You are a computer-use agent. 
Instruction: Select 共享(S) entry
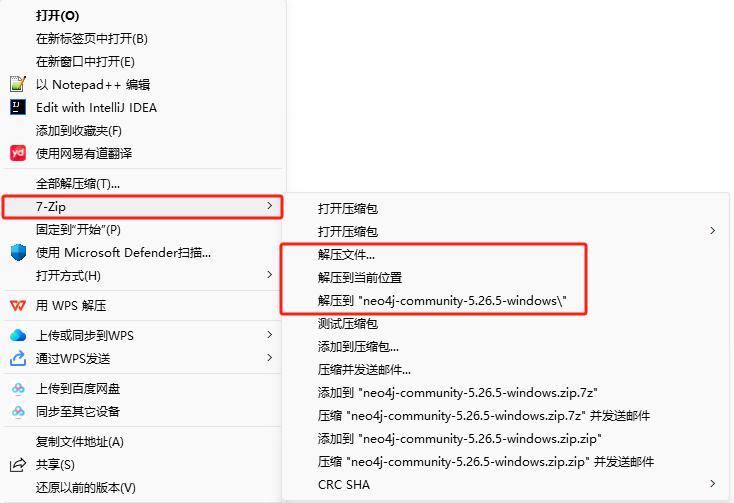[x=55, y=465]
